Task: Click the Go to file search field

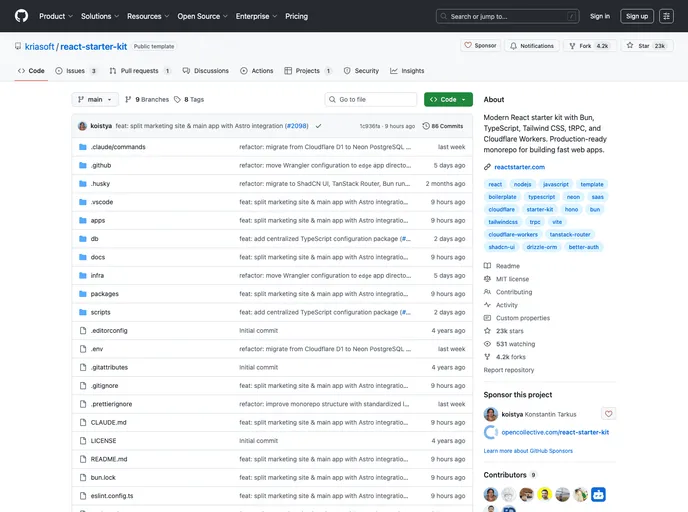Action: point(371,100)
